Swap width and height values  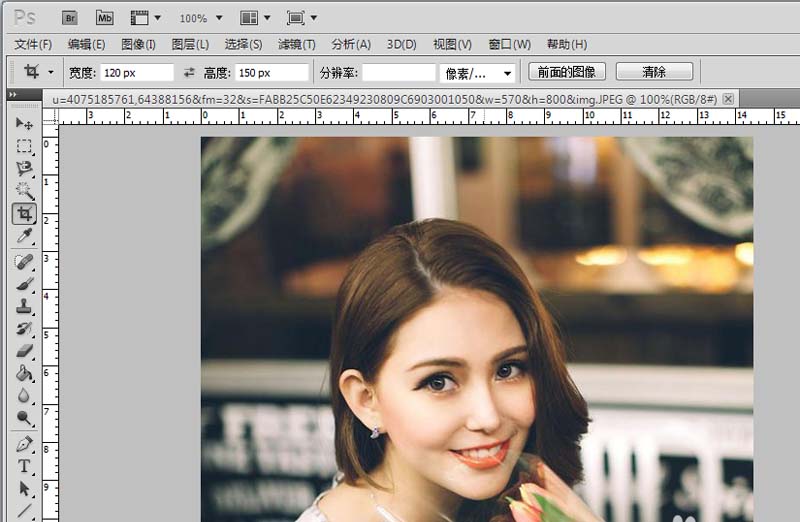click(x=189, y=73)
